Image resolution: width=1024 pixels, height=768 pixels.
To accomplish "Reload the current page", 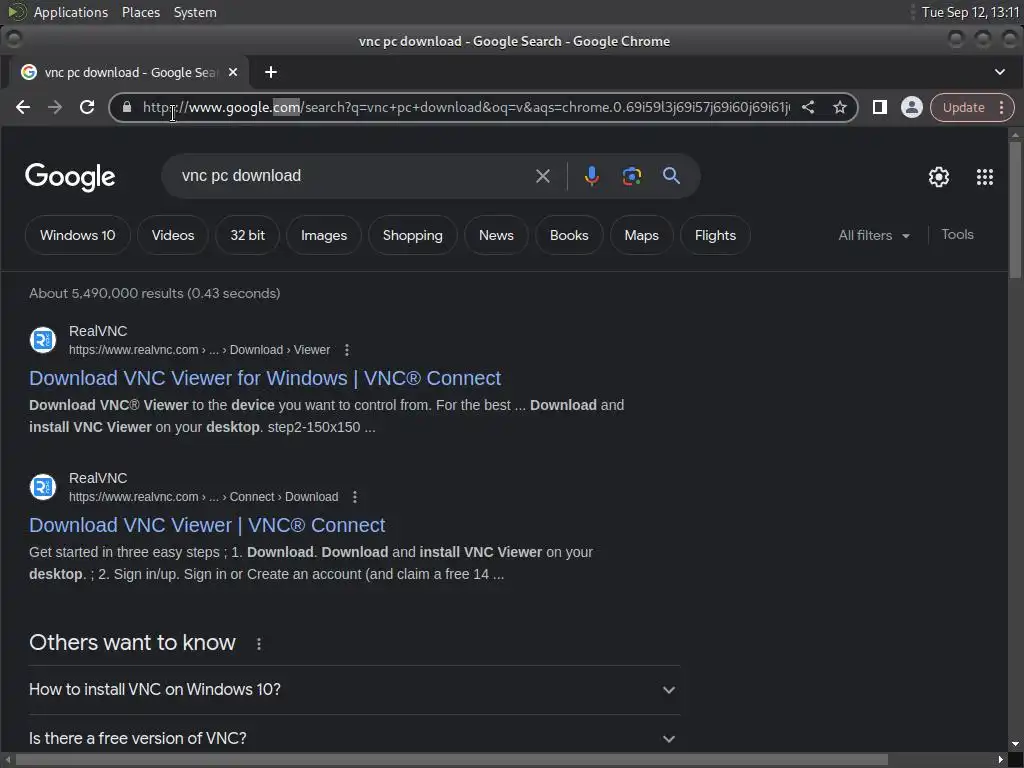I will (x=87, y=107).
